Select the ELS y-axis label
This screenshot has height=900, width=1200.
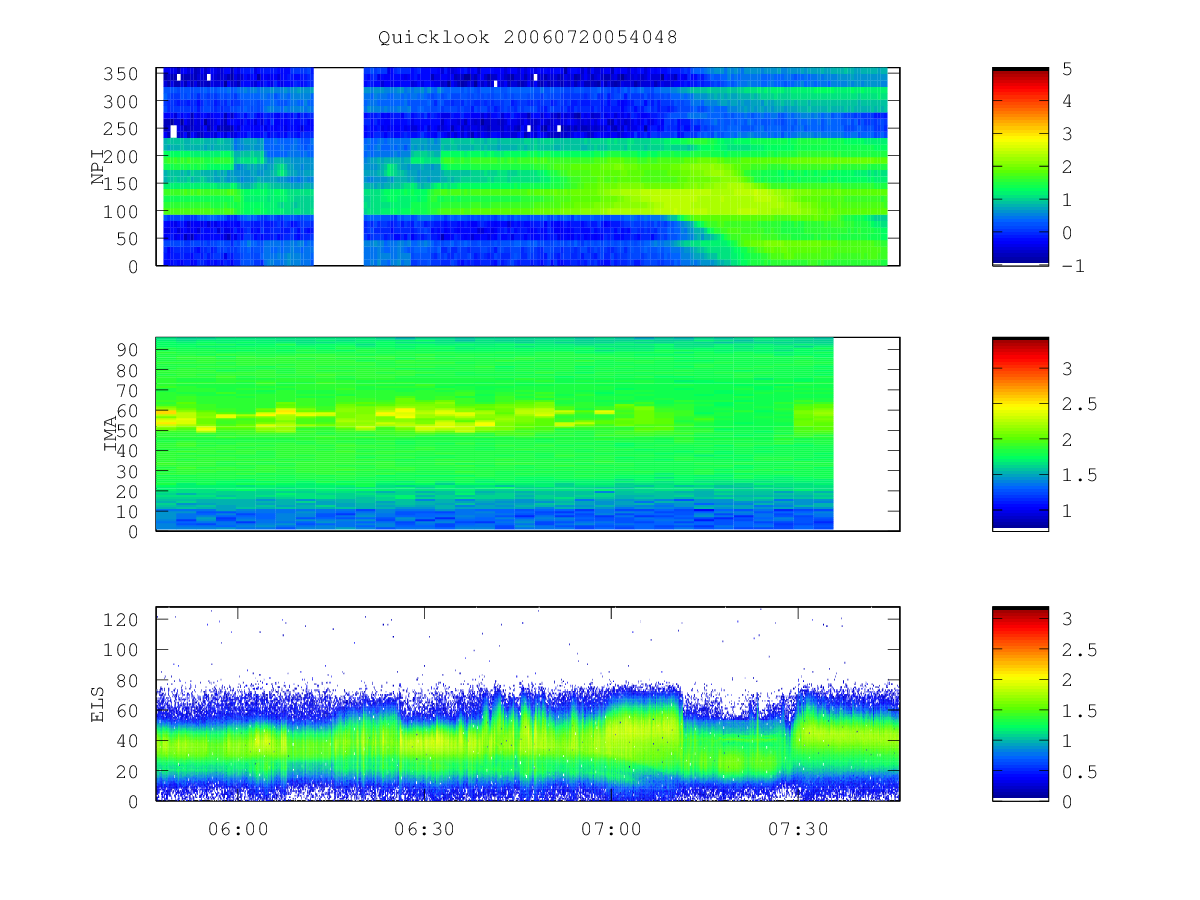[98, 704]
